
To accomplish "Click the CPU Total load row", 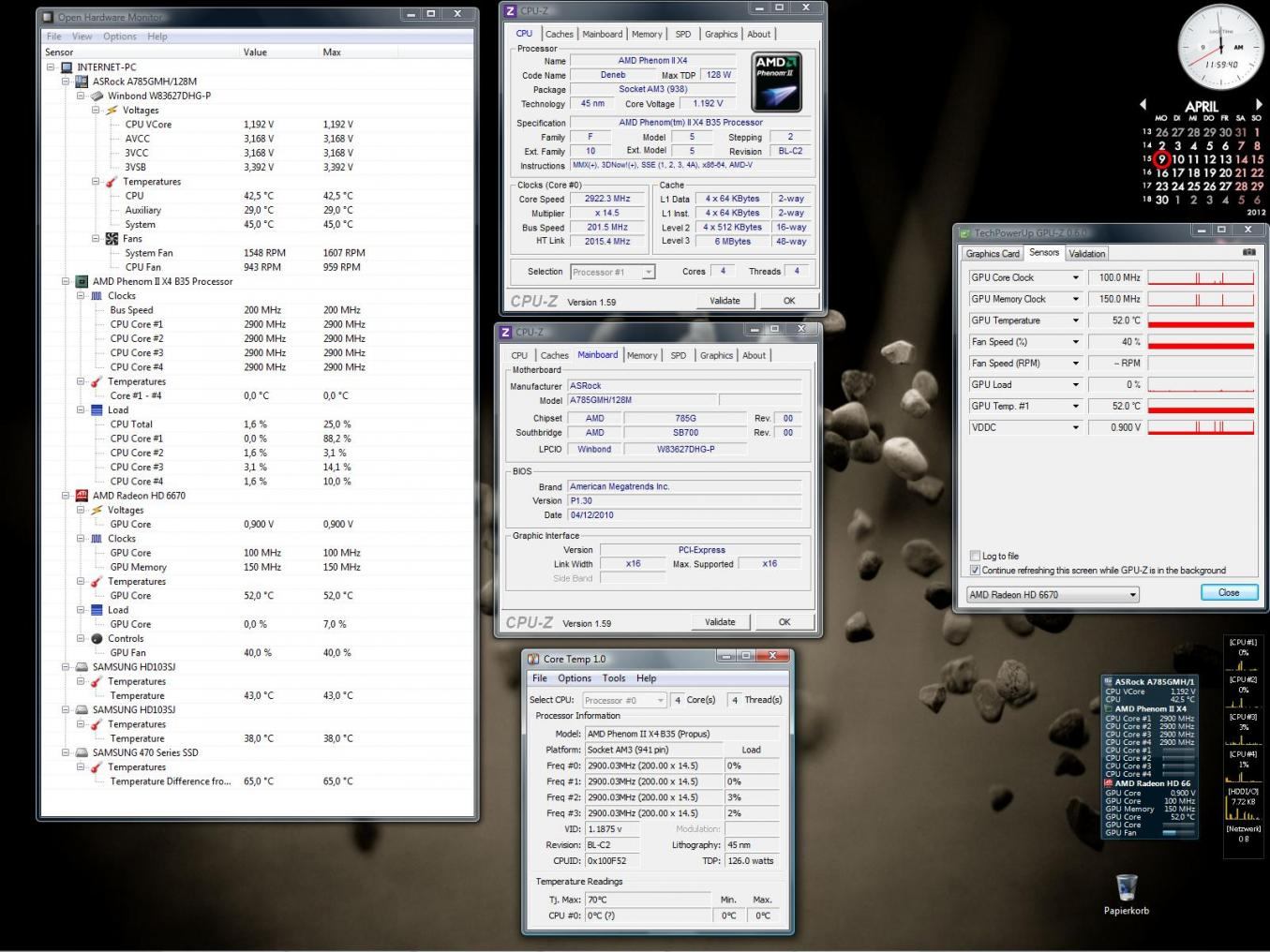I will point(257,424).
